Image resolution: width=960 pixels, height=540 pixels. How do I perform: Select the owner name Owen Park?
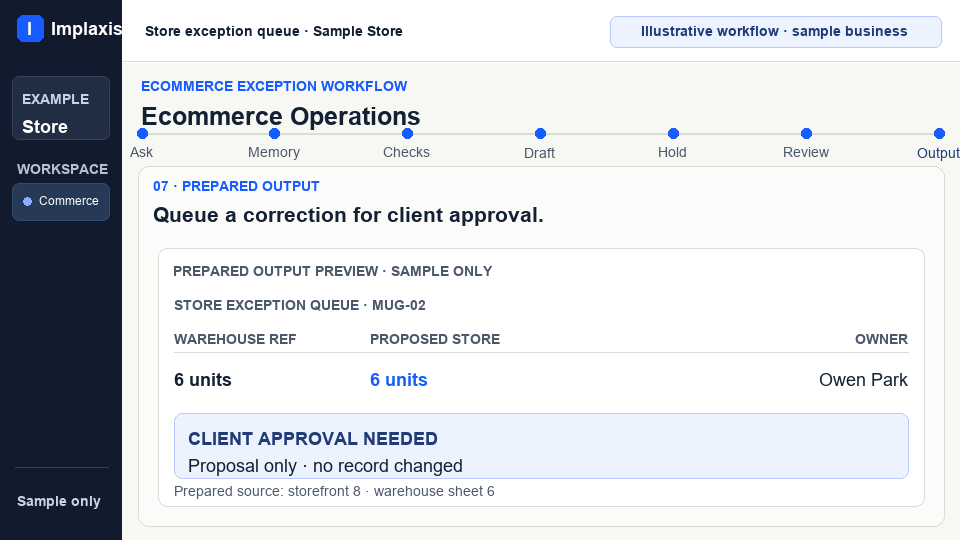pos(863,380)
